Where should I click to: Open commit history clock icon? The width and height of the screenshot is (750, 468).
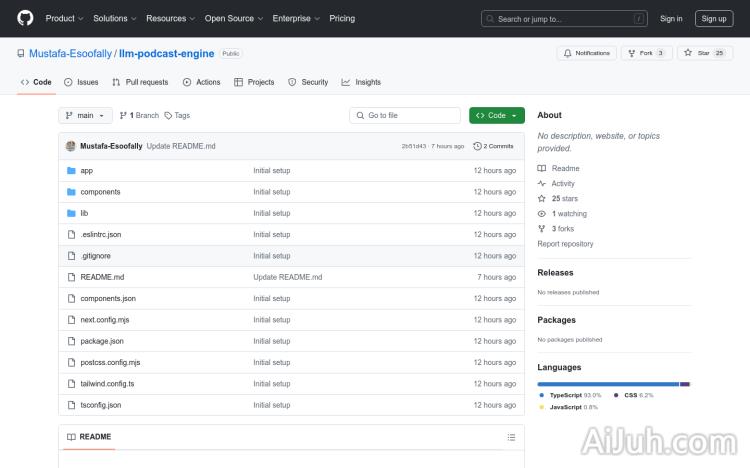[x=477, y=146]
